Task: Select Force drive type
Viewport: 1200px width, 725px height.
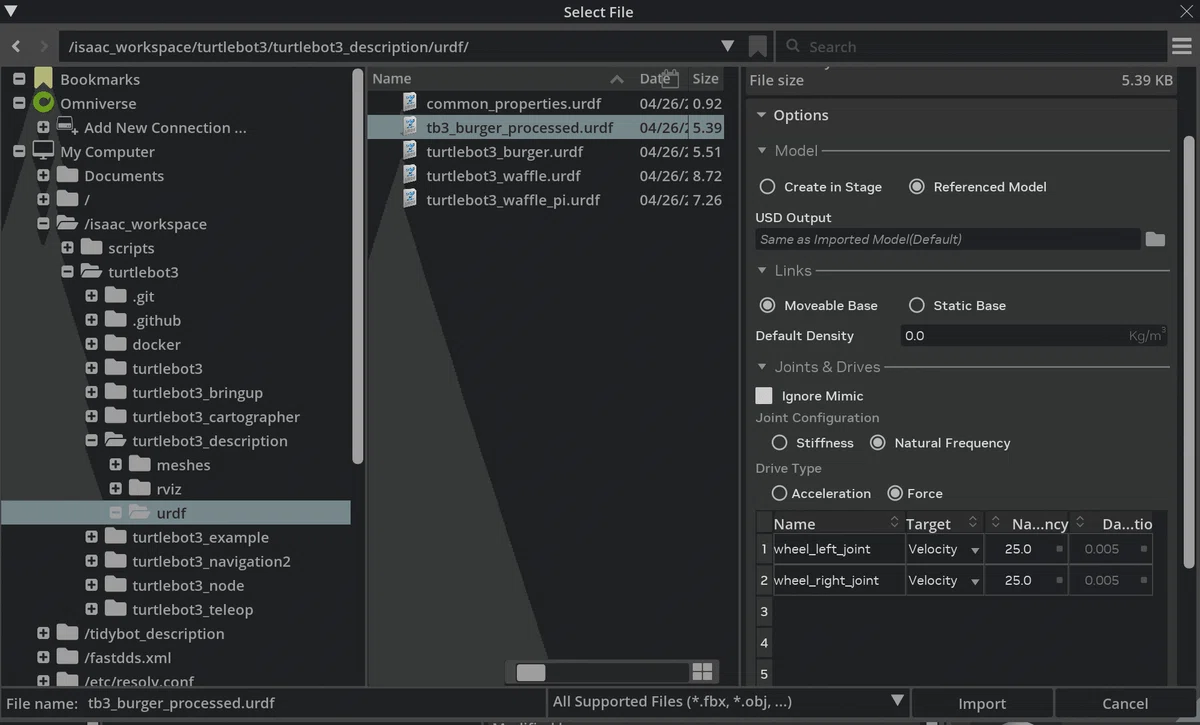Action: coord(895,493)
